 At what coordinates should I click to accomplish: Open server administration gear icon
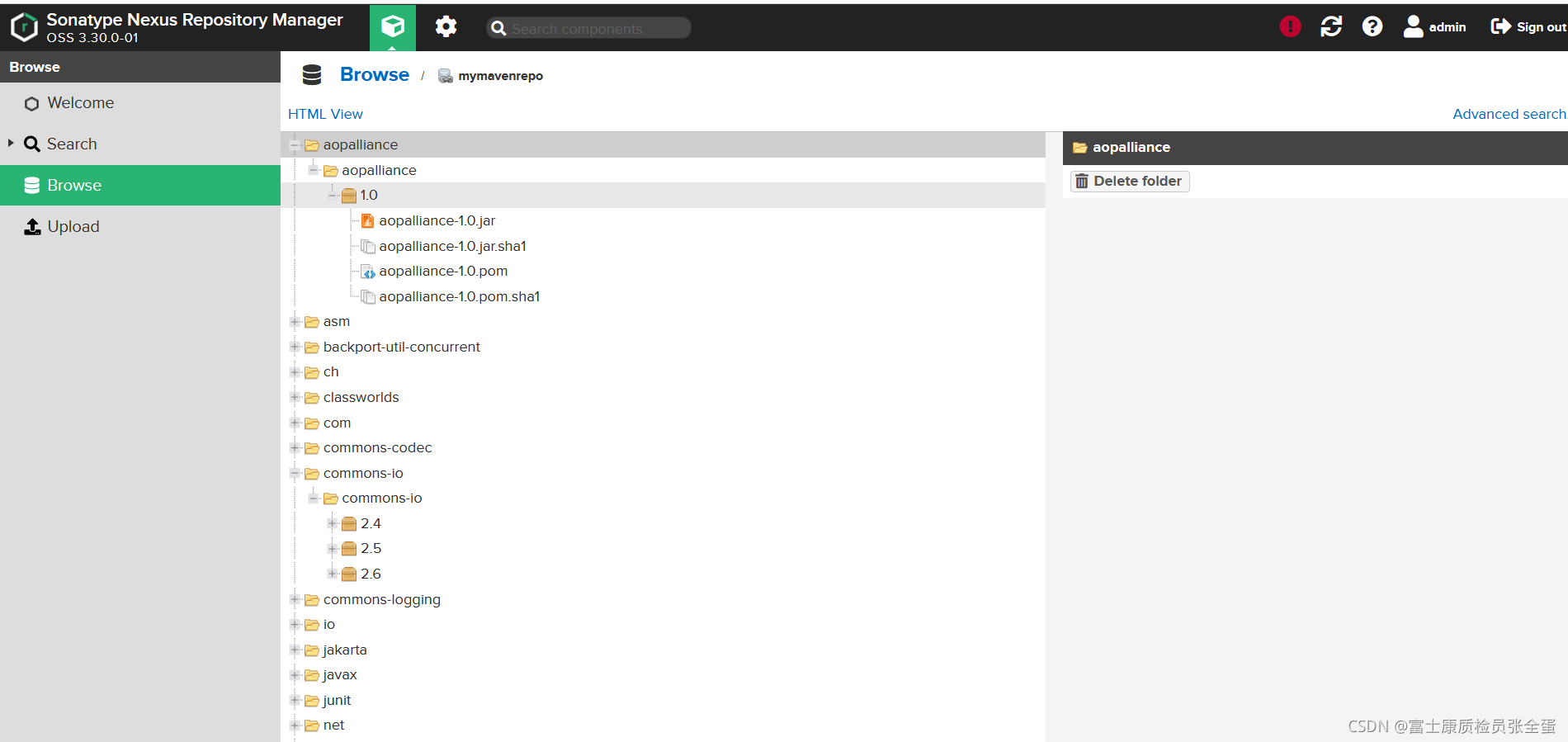[446, 27]
